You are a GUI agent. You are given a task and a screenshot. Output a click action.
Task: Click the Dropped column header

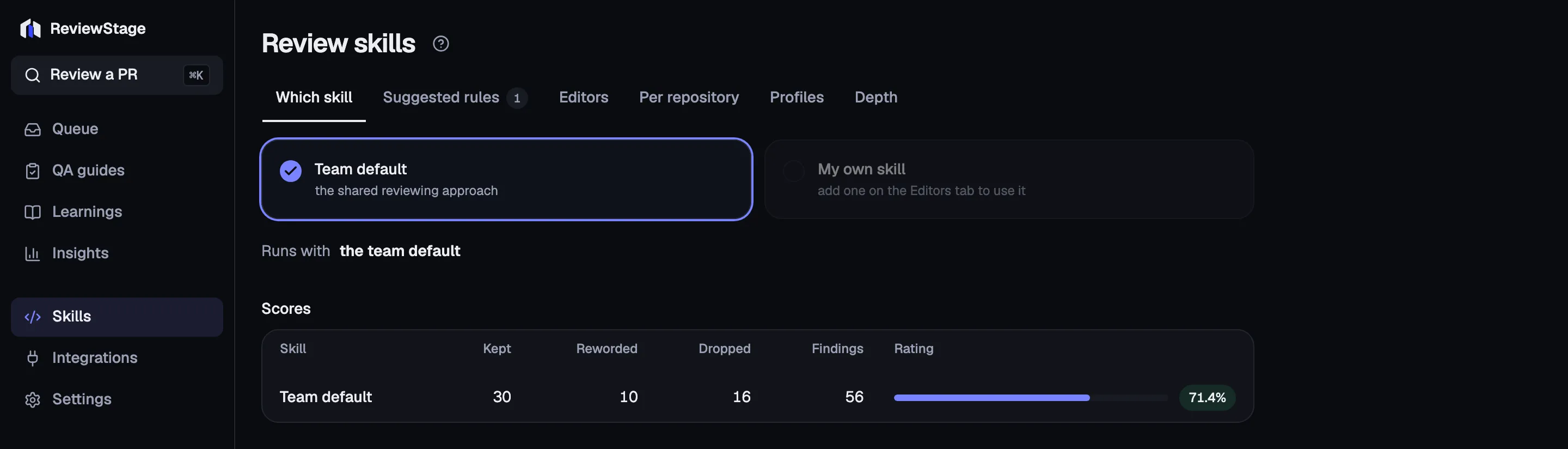[x=724, y=349]
